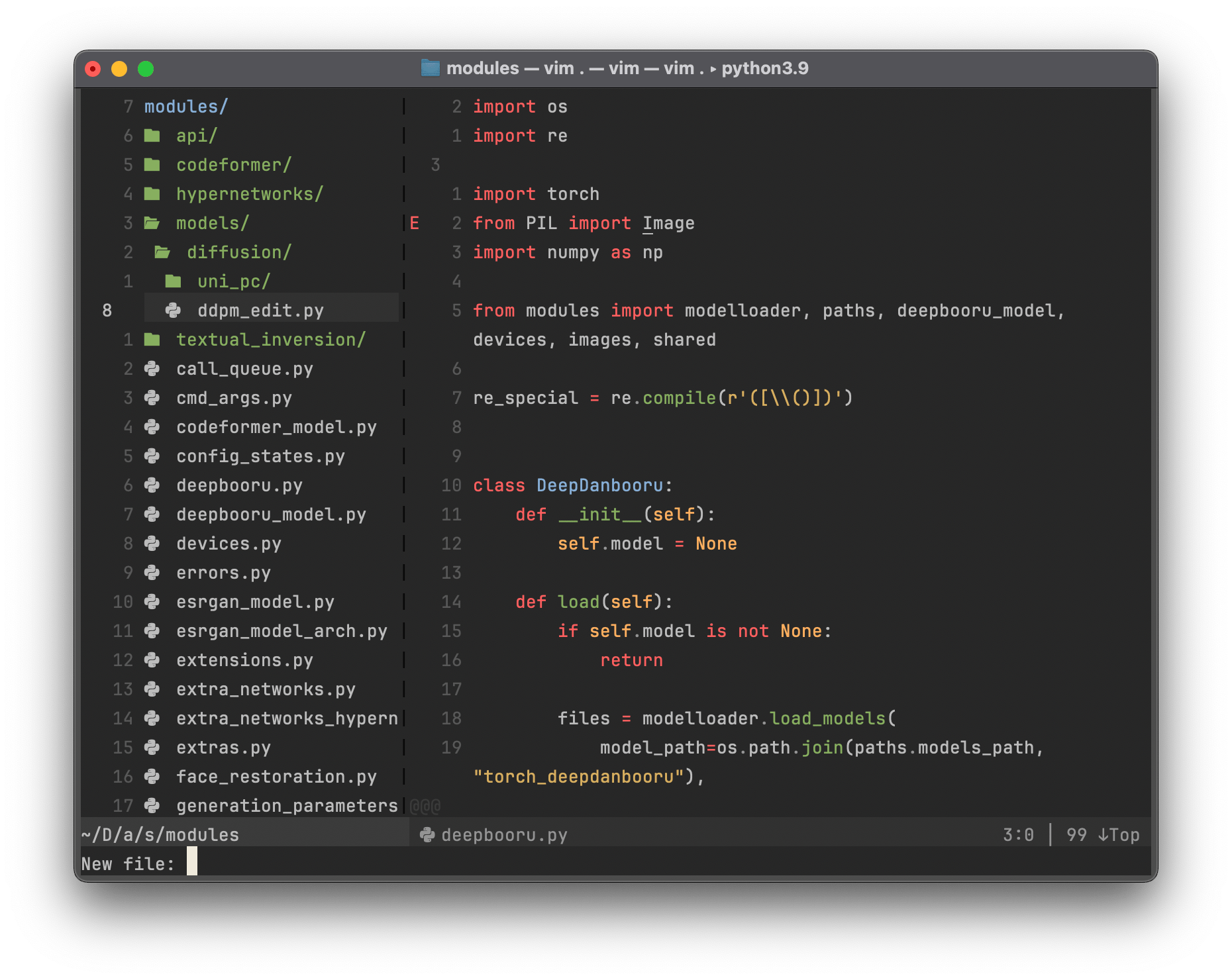Click the import torch line
This screenshot has width=1232, height=980.
536,194
